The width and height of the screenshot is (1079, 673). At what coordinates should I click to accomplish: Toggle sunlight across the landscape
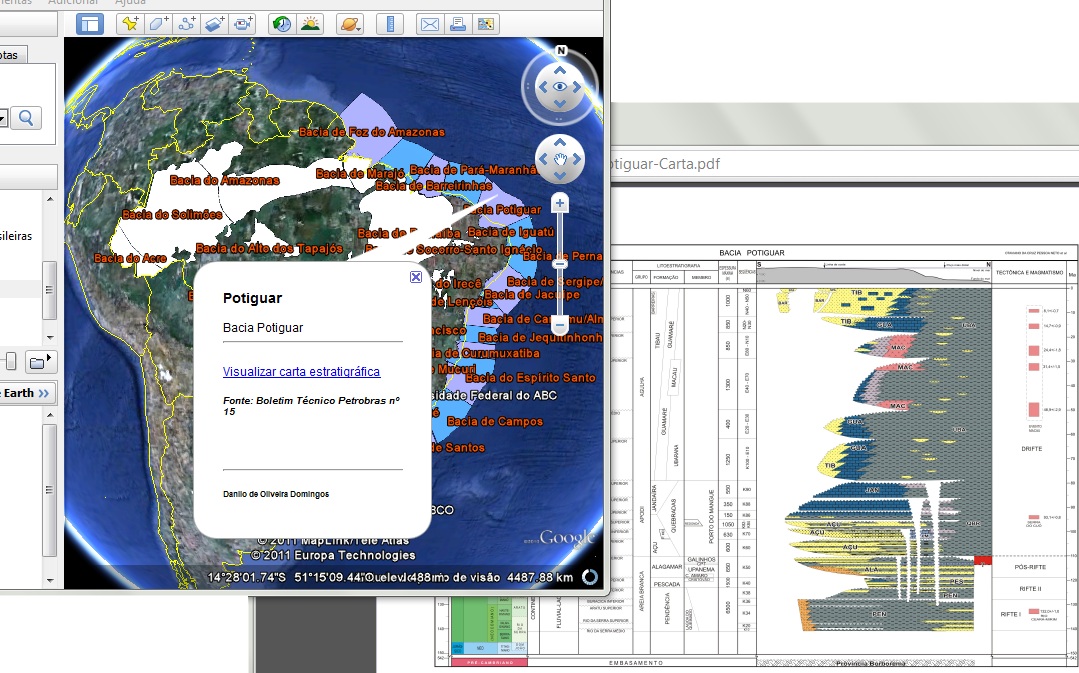click(310, 24)
